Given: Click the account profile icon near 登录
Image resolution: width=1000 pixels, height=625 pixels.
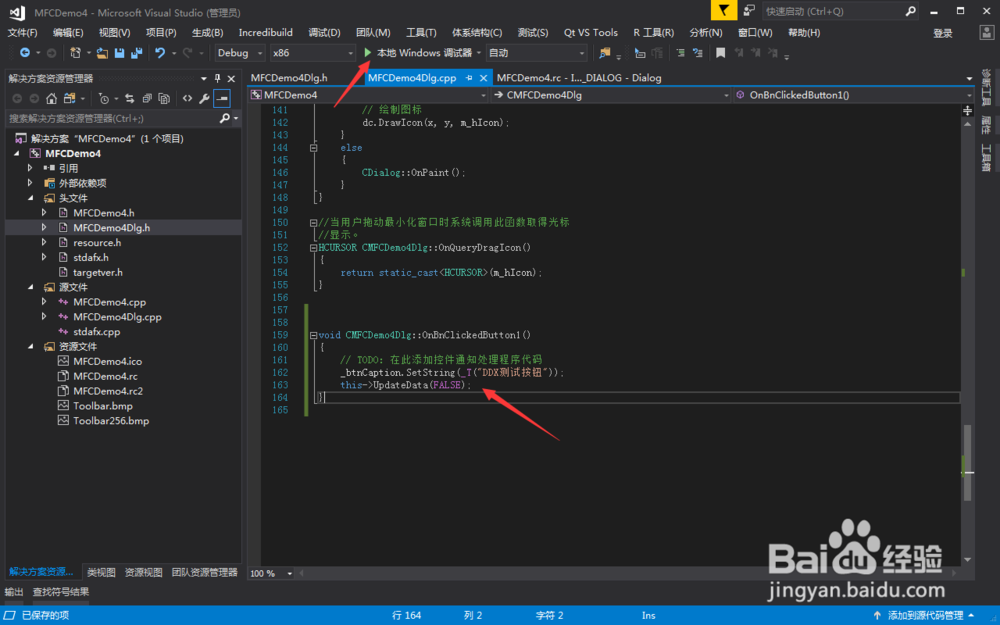Looking at the screenshot, I should click(x=986, y=33).
